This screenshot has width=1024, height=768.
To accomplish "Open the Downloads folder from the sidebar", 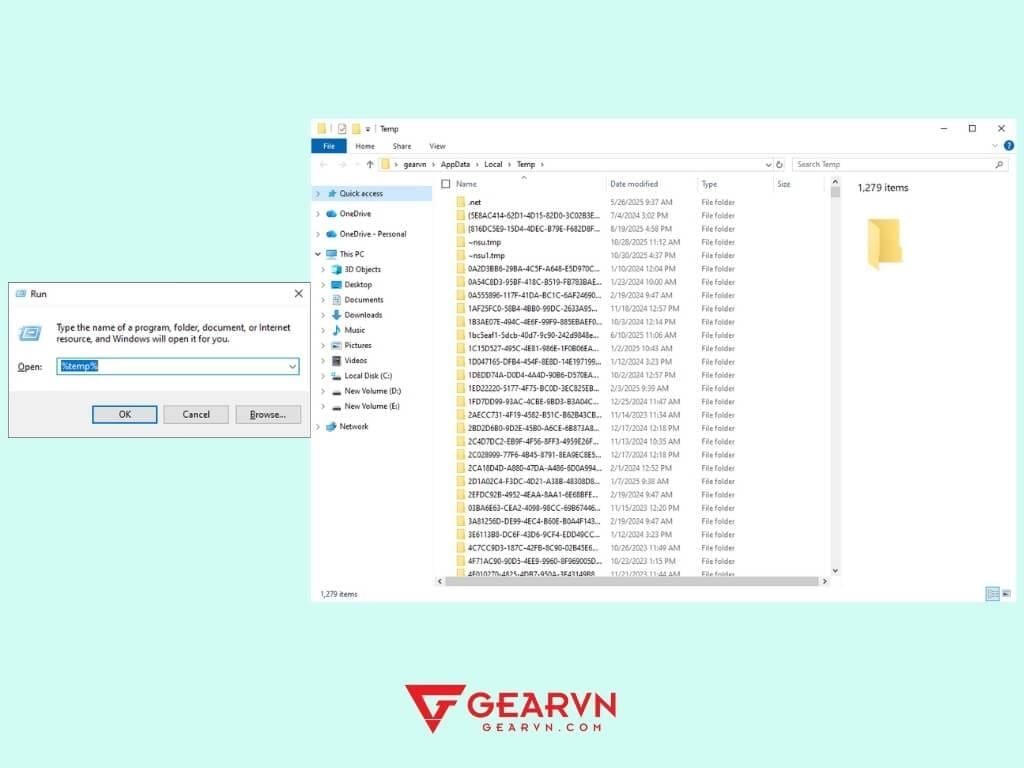I will tap(361, 315).
